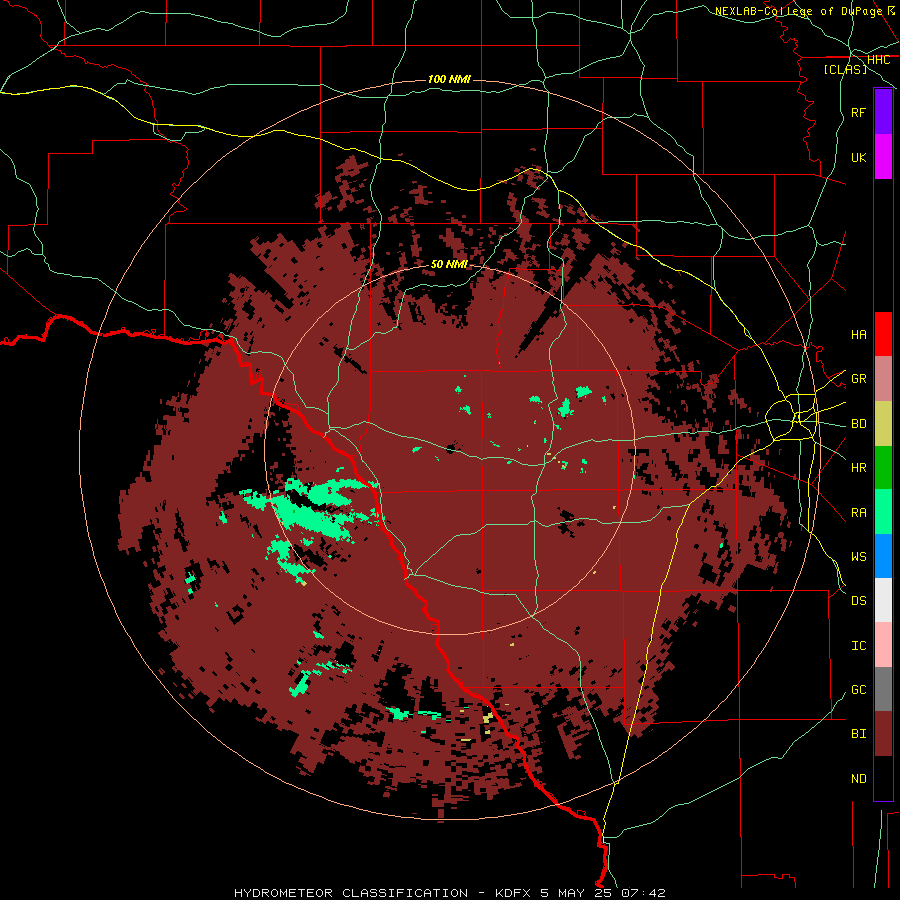Click the 'BI' legend label
Viewport: 900px width, 900px height.
858,734
